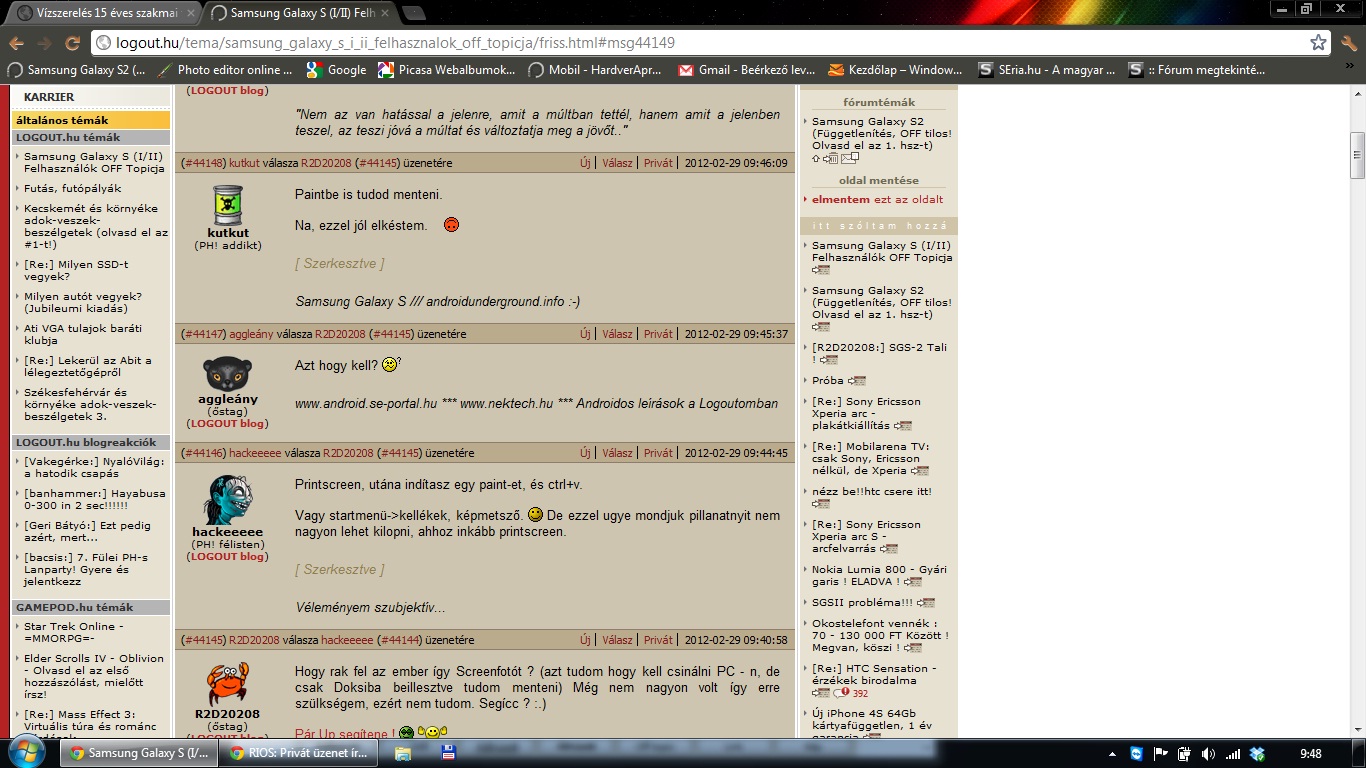Open the Futás, futópályák topic
The height and width of the screenshot is (768, 1366).
[72, 188]
